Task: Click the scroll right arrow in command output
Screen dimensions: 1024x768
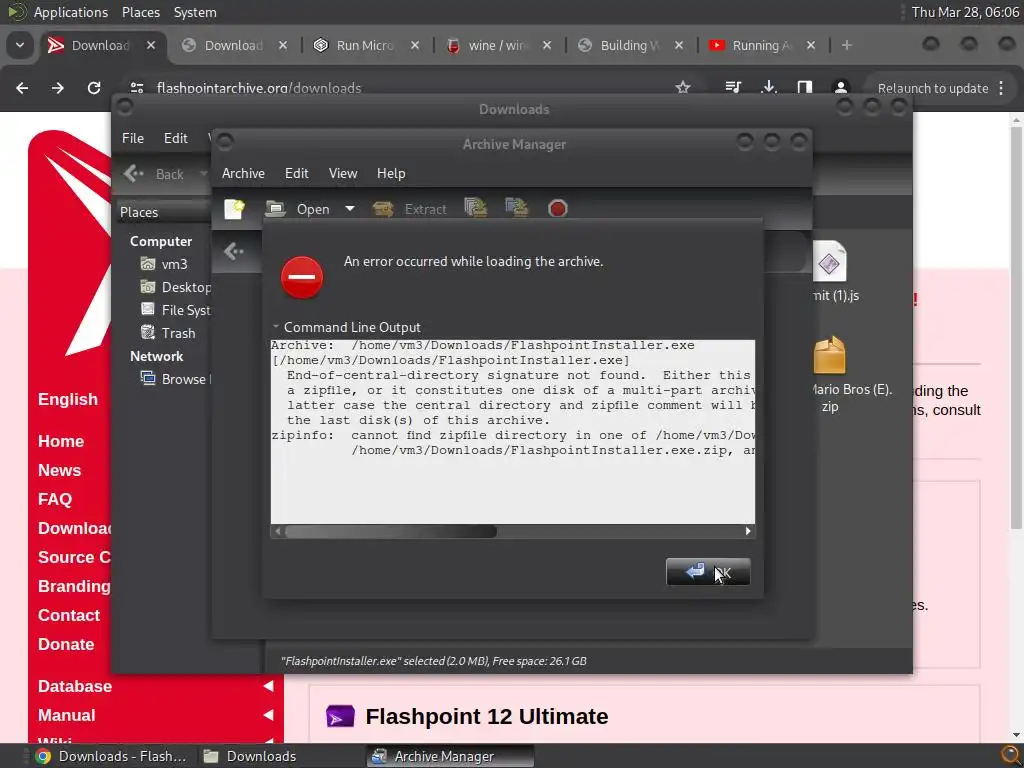Action: click(748, 532)
